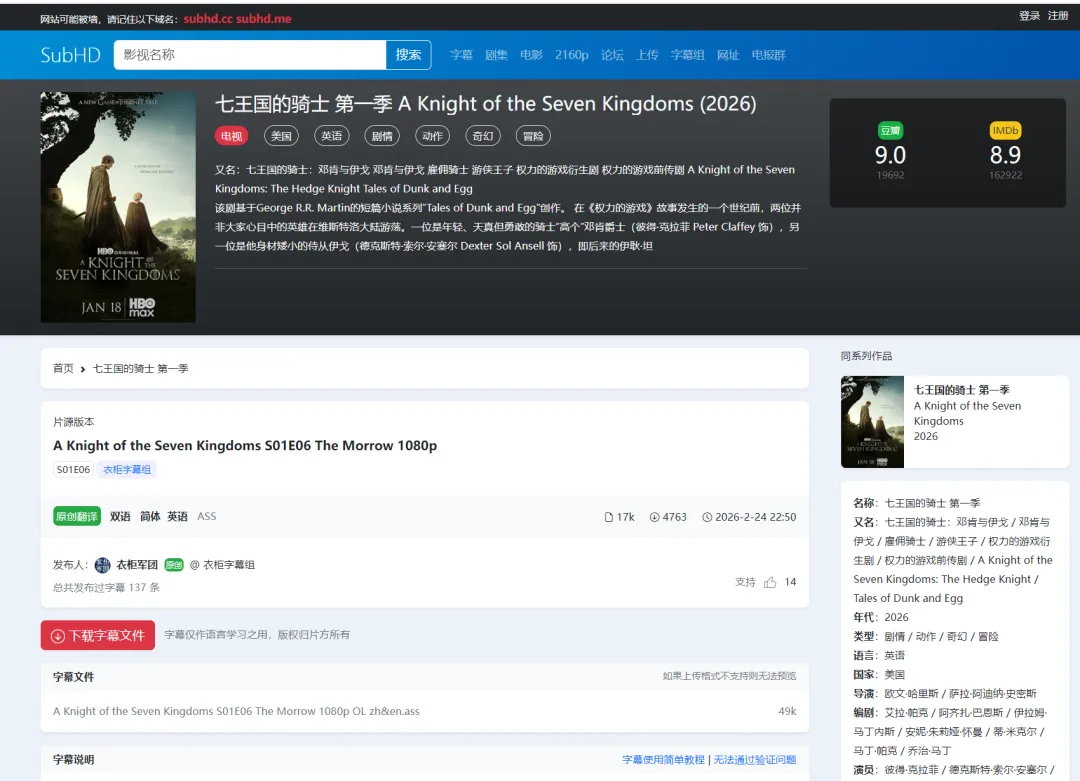Click the green 原创 badge beside uploader
Image resolution: width=1080 pixels, height=781 pixels.
174,565
